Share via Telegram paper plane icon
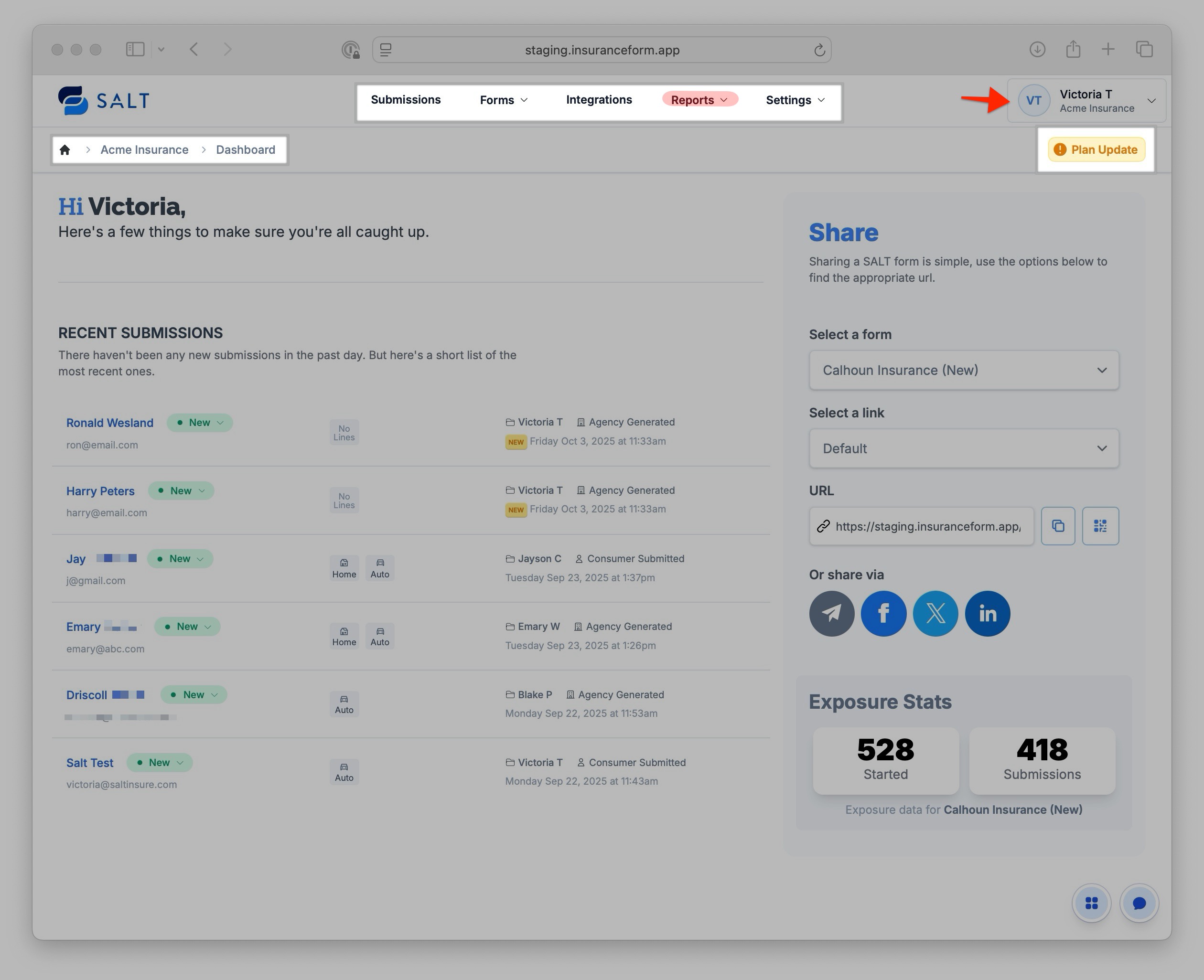The image size is (1204, 980). [831, 614]
